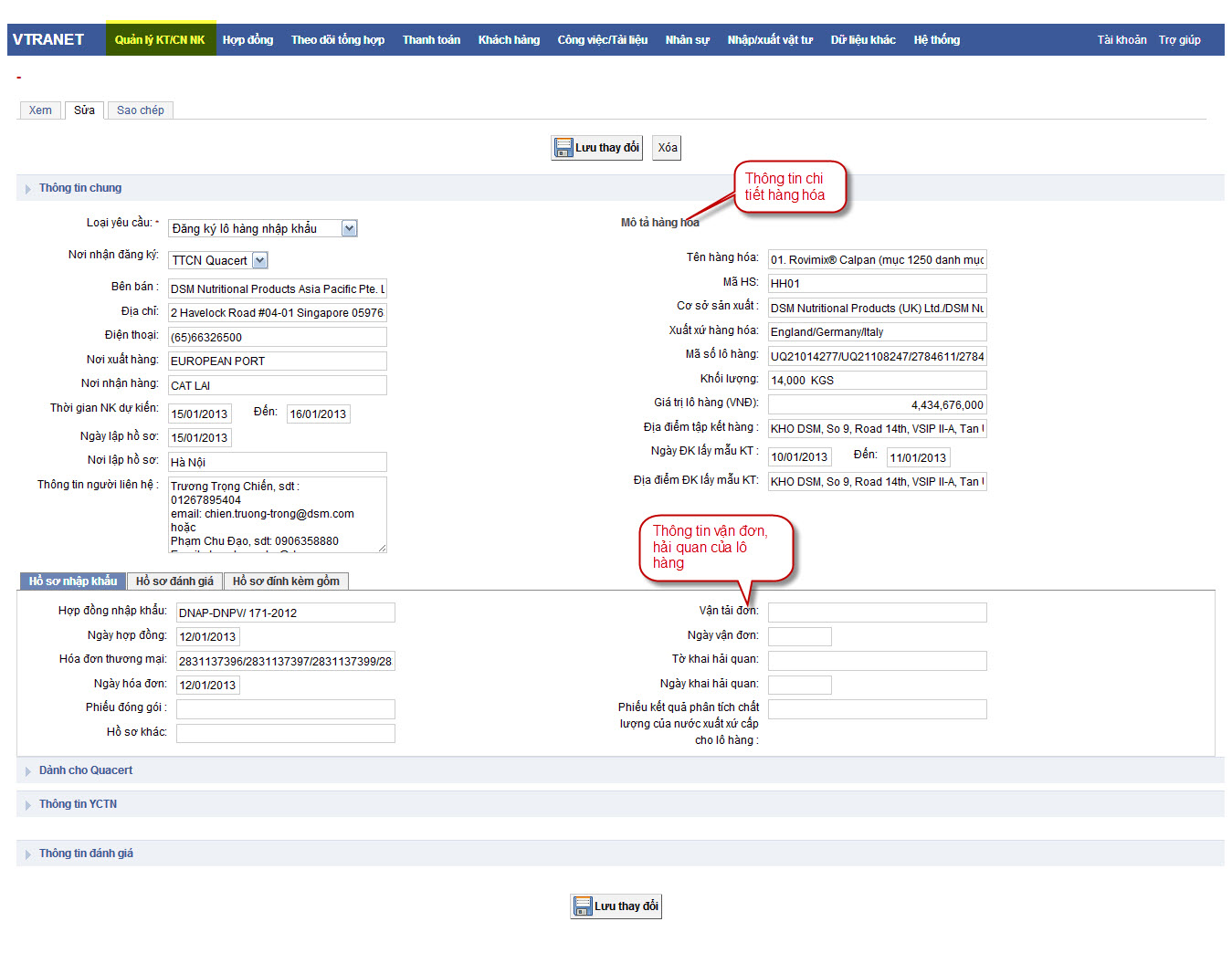This screenshot has width=1232, height=974.
Task: Open the Nơi nhận đăng ký dropdown
Action: (x=260, y=260)
